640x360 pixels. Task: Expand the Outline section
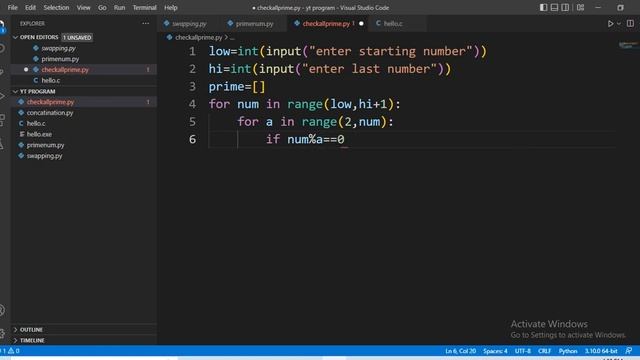point(16,329)
